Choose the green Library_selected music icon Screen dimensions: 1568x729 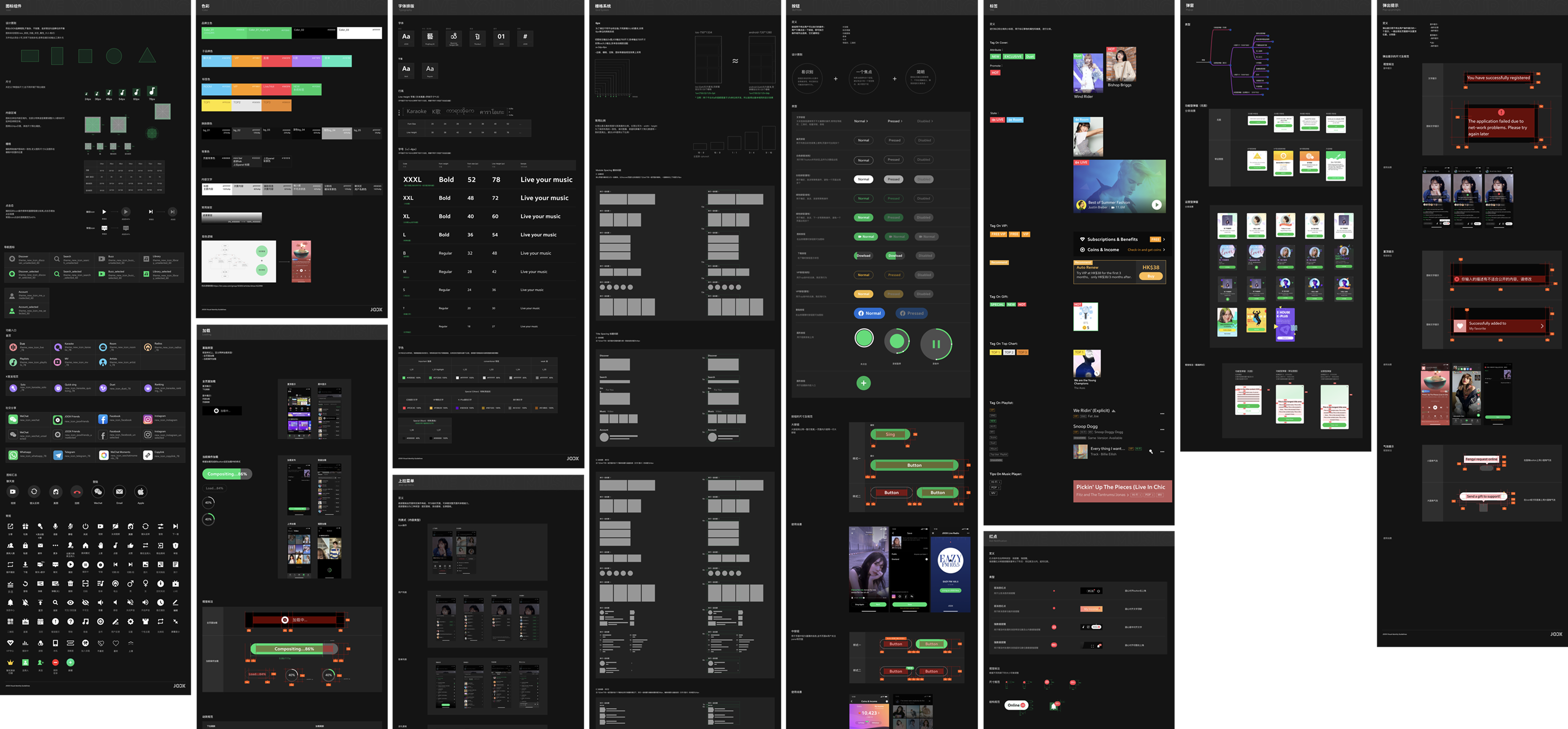pyautogui.click(x=146, y=274)
